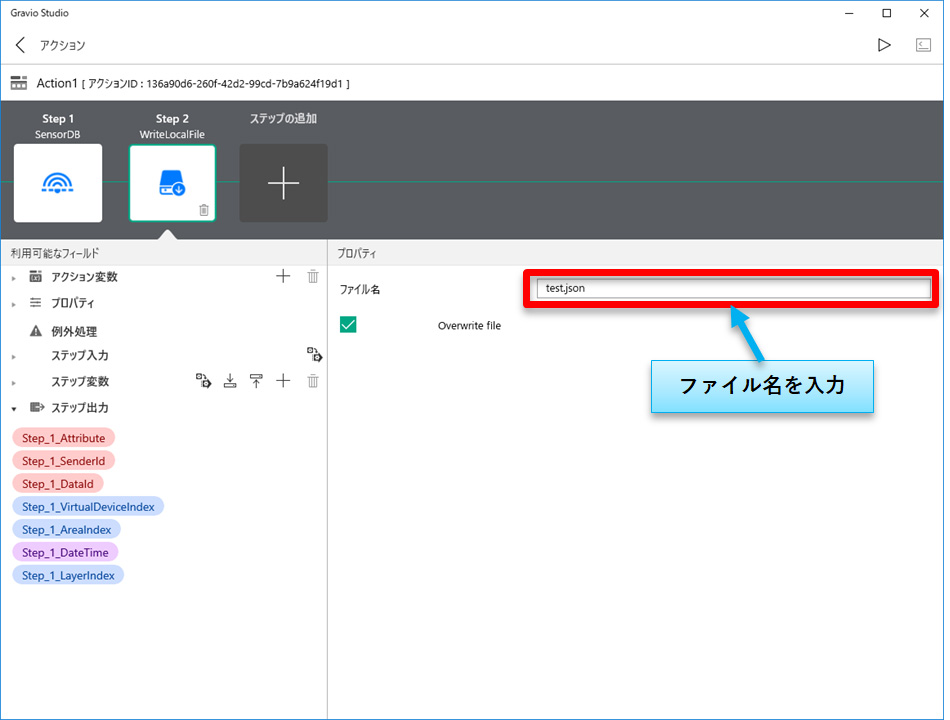The width and height of the screenshot is (950, 720).
Task: Add a step variable with the plus icon
Action: 283,381
